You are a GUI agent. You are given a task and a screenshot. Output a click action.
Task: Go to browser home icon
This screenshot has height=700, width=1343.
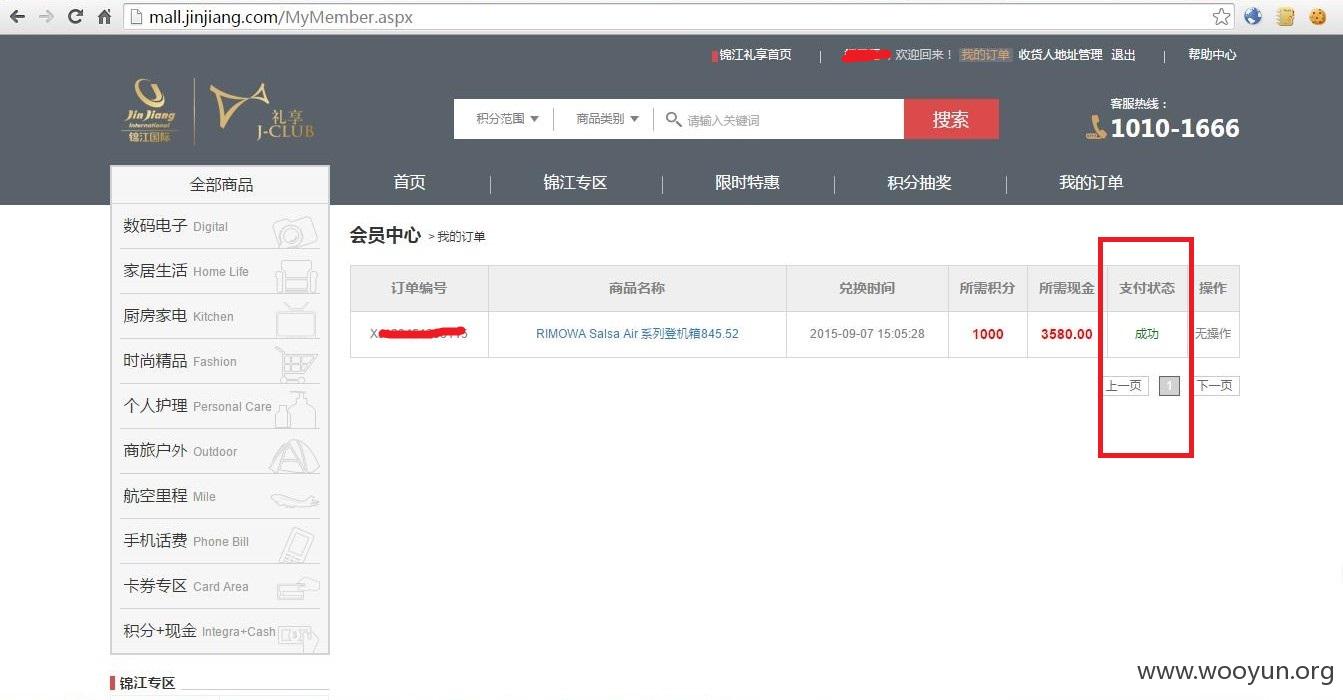click(x=104, y=17)
